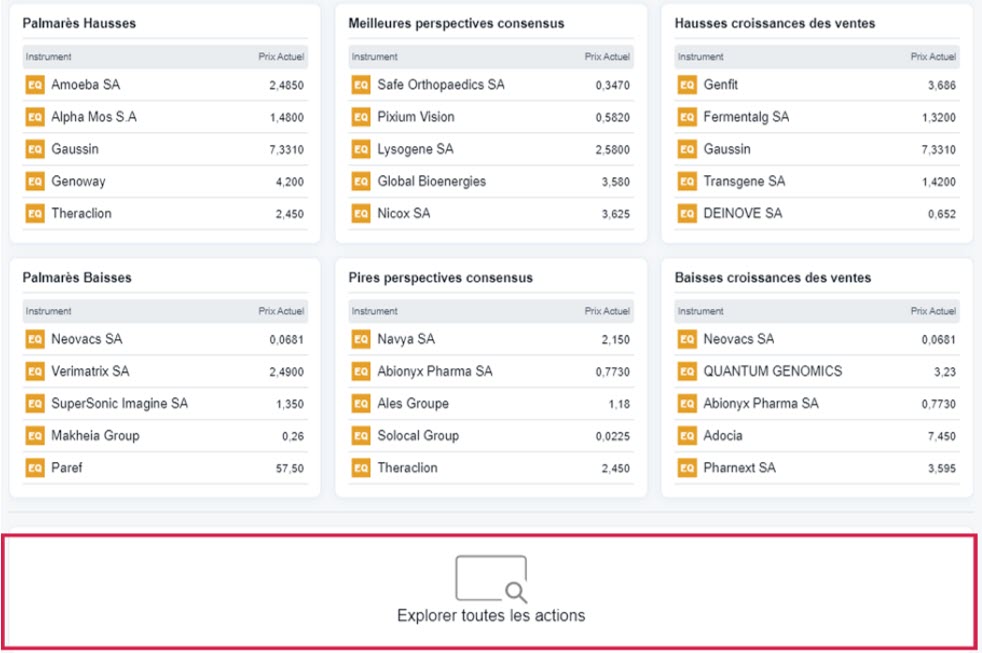This screenshot has width=982, height=653.
Task: Click the EQ icon beside Transgene SA
Action: click(687, 182)
